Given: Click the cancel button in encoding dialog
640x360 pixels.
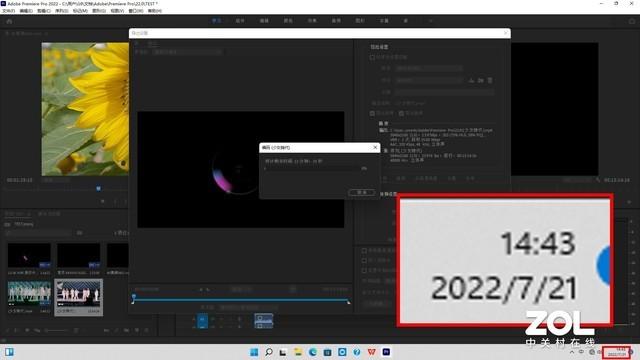Looking at the screenshot, I should (362, 192).
